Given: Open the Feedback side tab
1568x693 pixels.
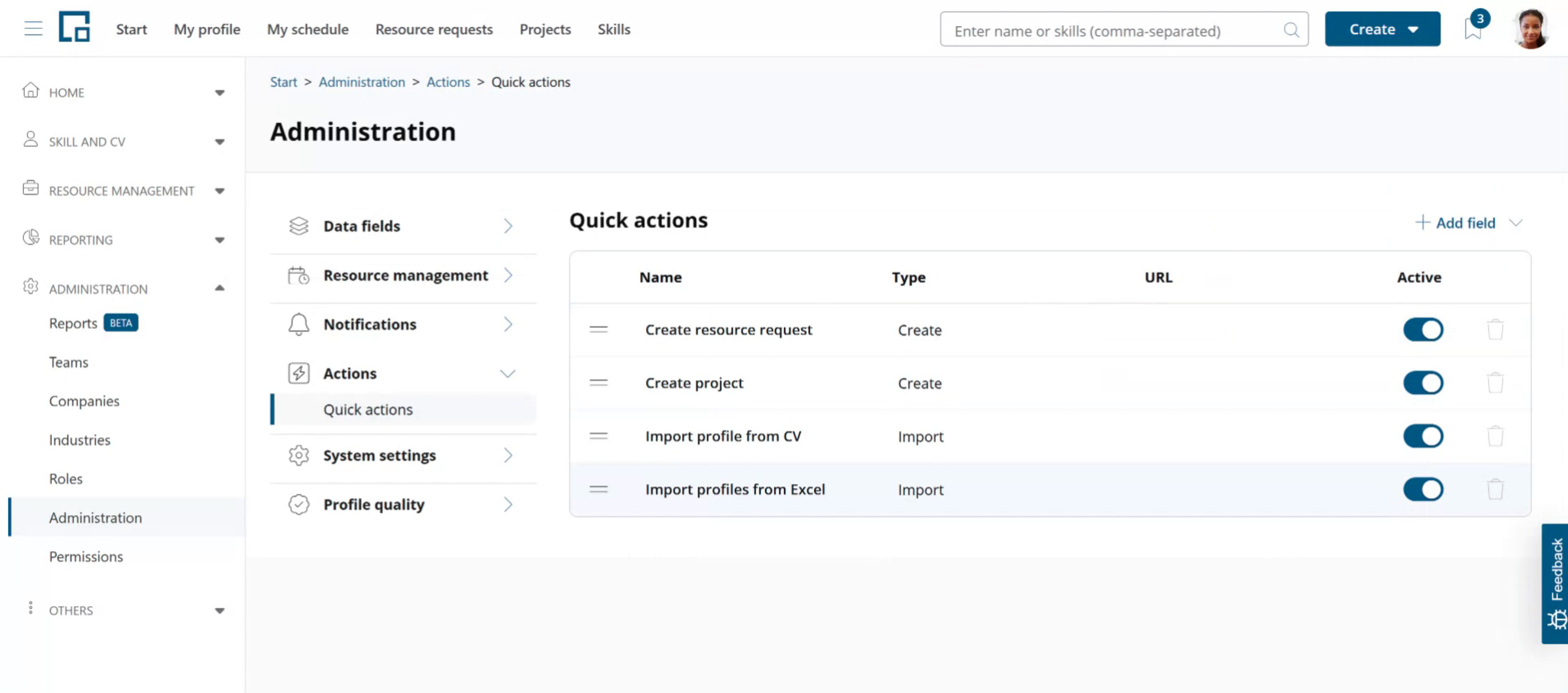Looking at the screenshot, I should pyautogui.click(x=1555, y=584).
